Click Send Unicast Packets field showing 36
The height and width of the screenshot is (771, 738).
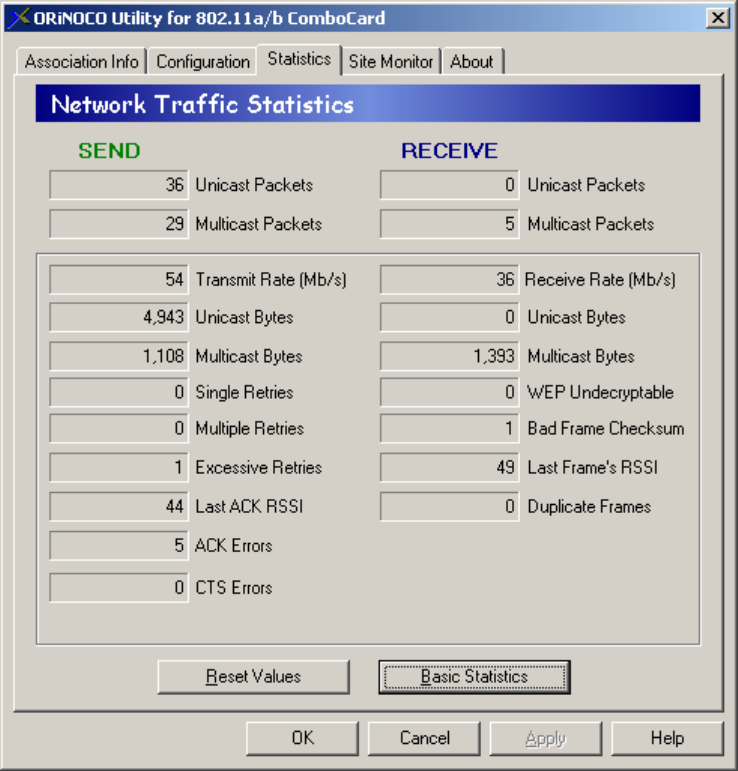[x=118, y=185]
